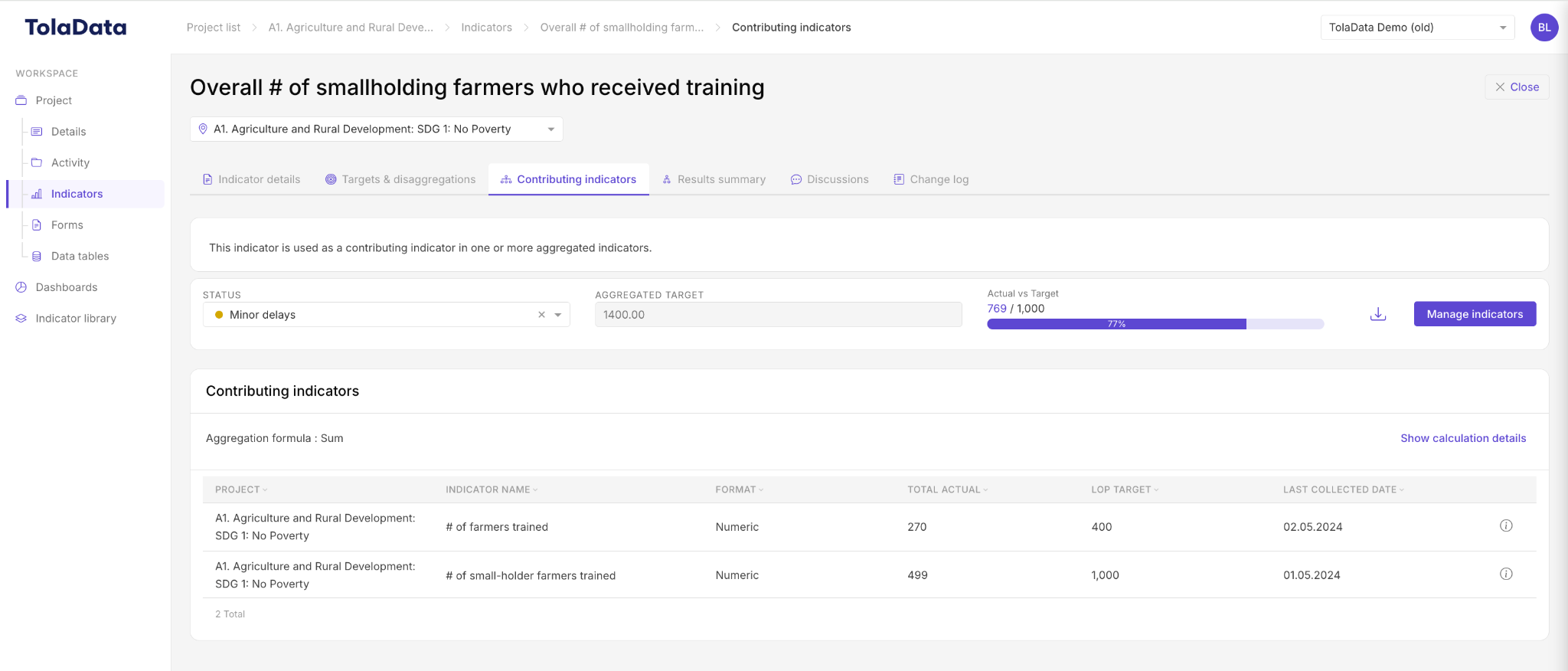Viewport: 1568px width, 671px height.
Task: Click the download icon beside Manage indicators
Action: tap(1378, 314)
